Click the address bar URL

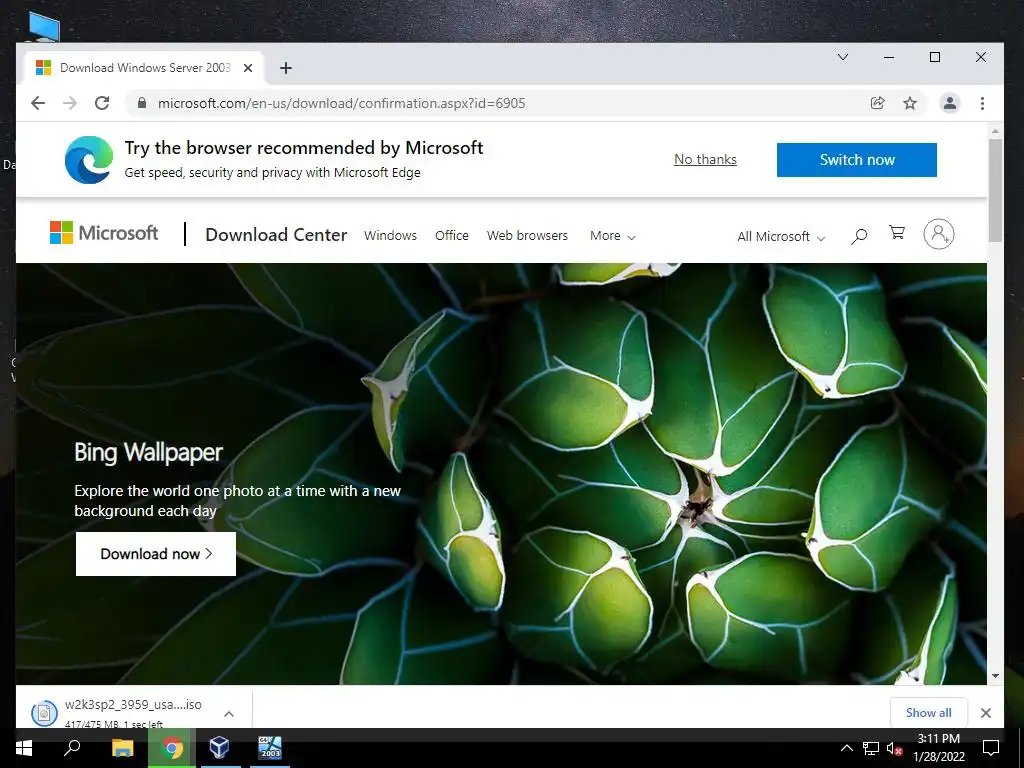tap(342, 103)
